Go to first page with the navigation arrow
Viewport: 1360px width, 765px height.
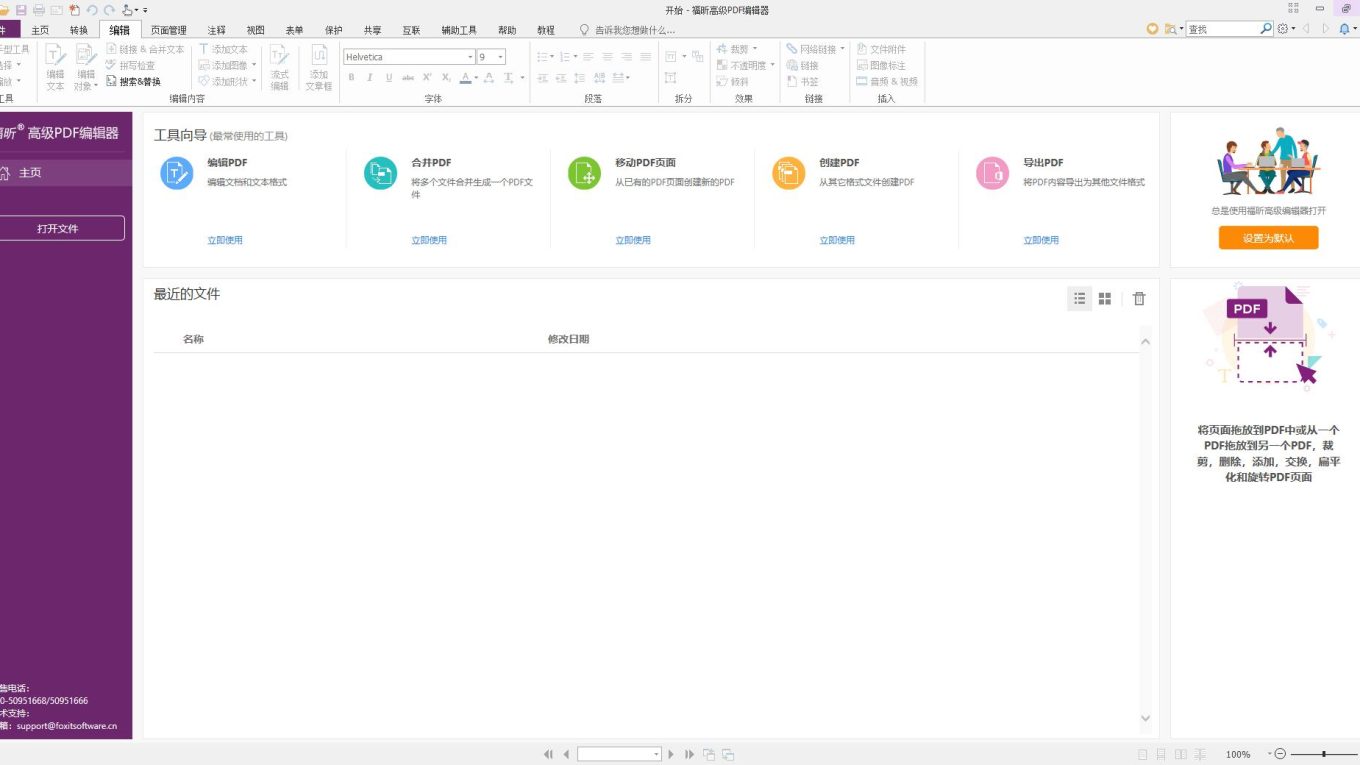click(548, 754)
